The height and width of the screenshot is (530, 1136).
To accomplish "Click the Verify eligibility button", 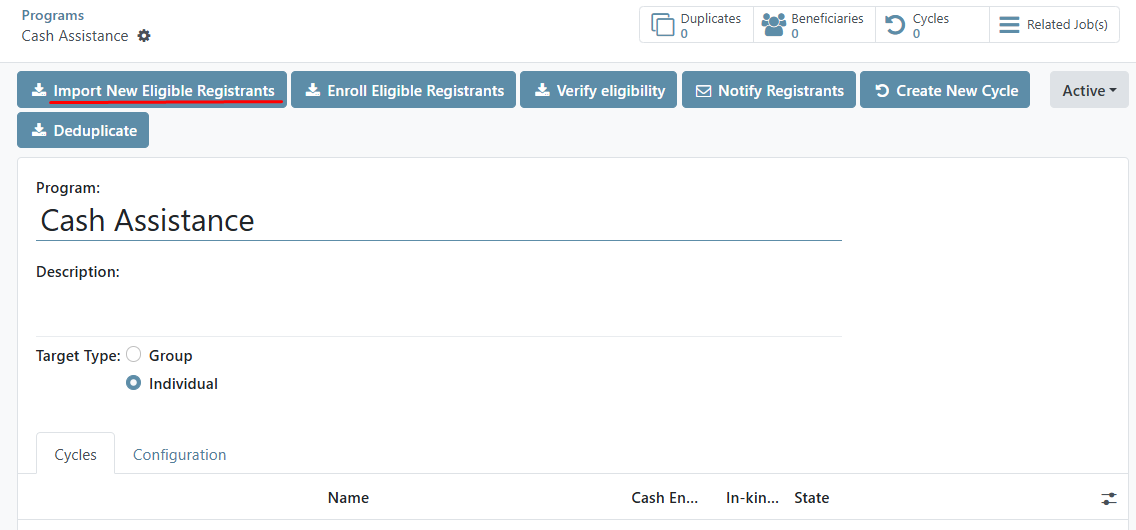I will click(x=598, y=90).
